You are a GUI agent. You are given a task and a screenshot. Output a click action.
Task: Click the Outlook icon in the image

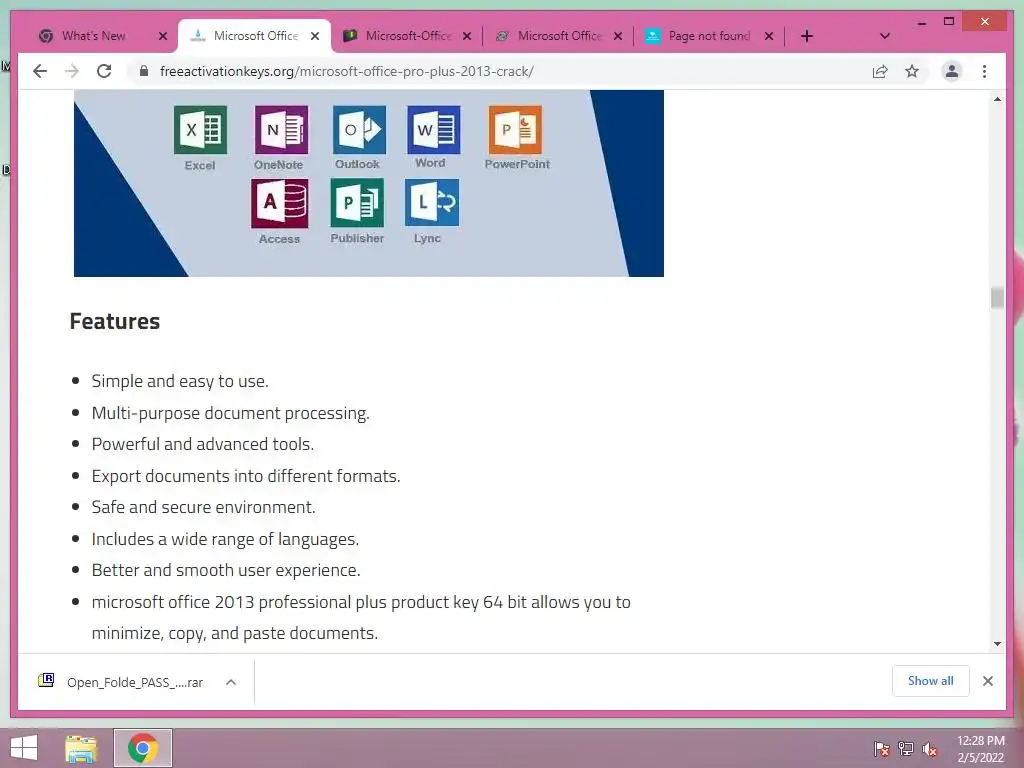pos(359,130)
